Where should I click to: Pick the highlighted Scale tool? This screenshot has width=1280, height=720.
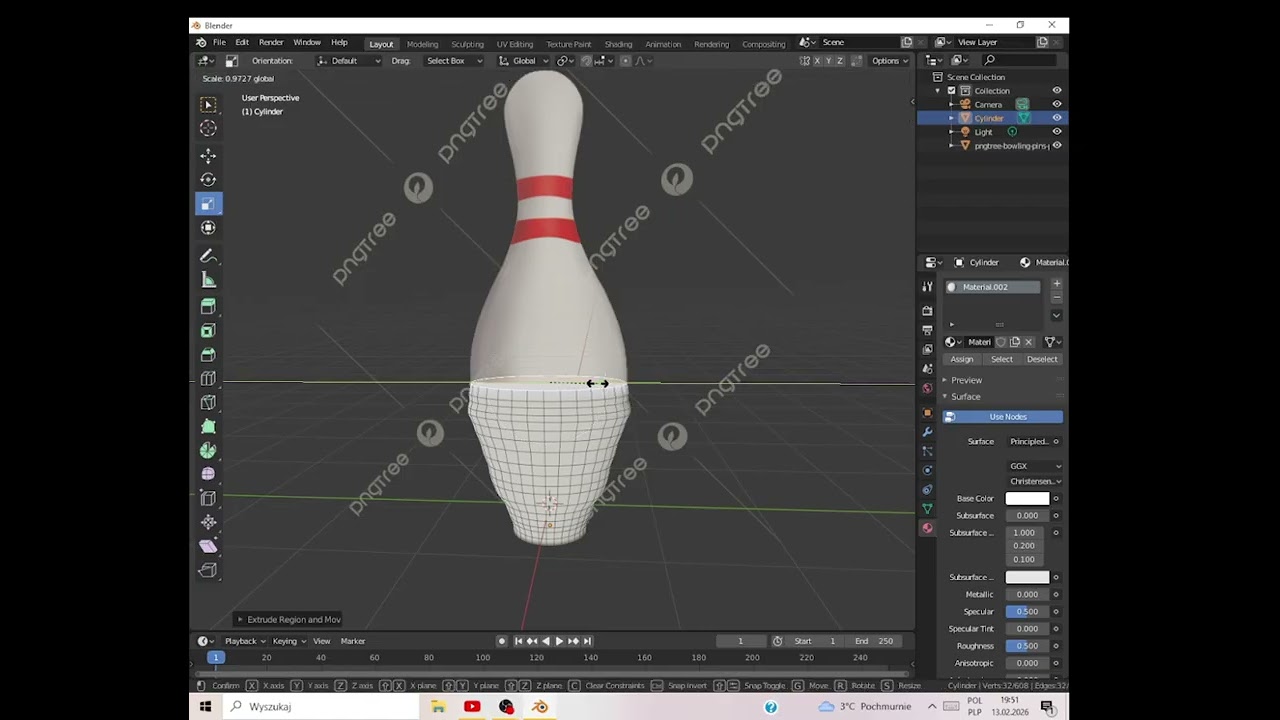[208, 204]
